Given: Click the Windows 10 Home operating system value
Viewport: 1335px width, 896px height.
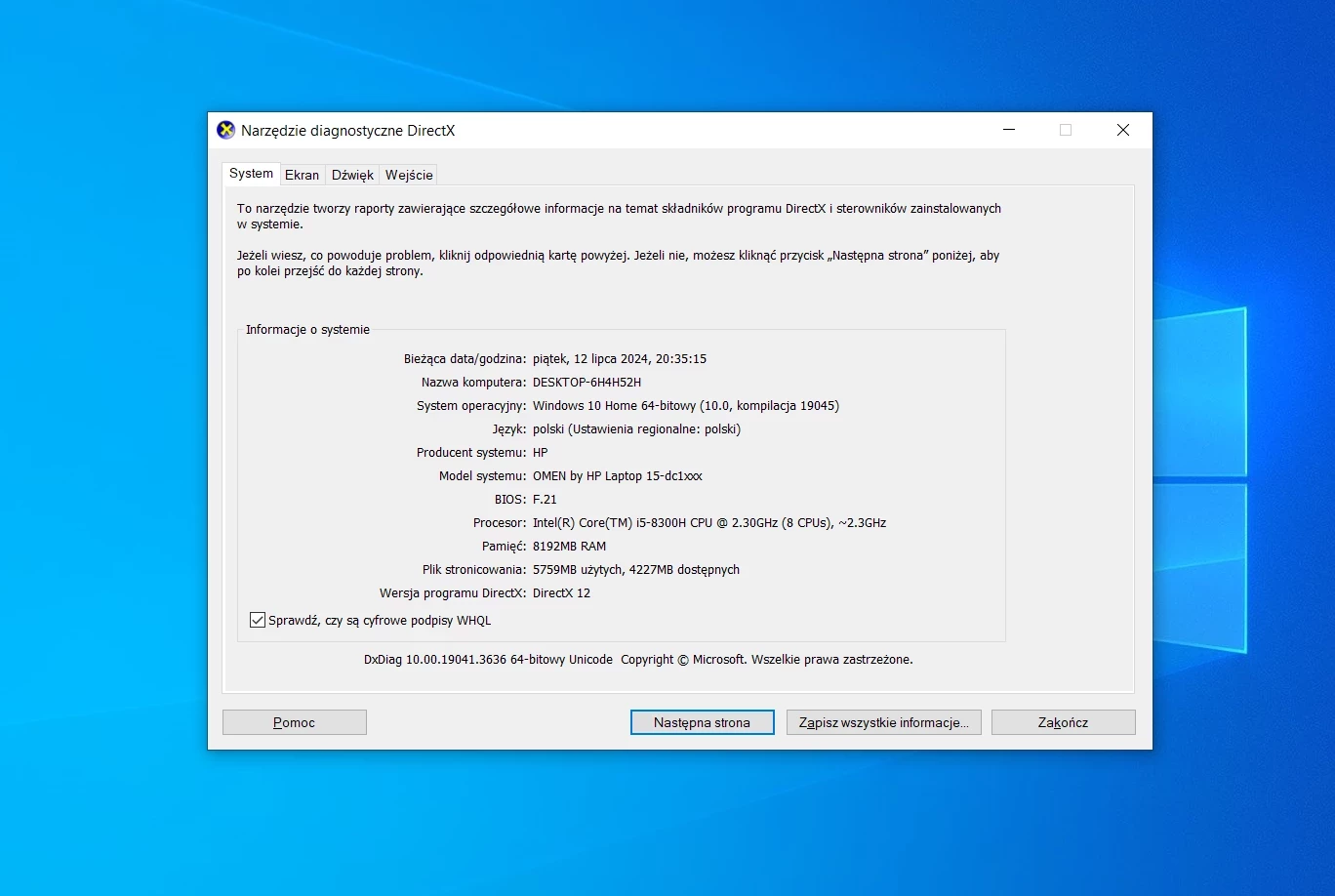Looking at the screenshot, I should (x=686, y=405).
